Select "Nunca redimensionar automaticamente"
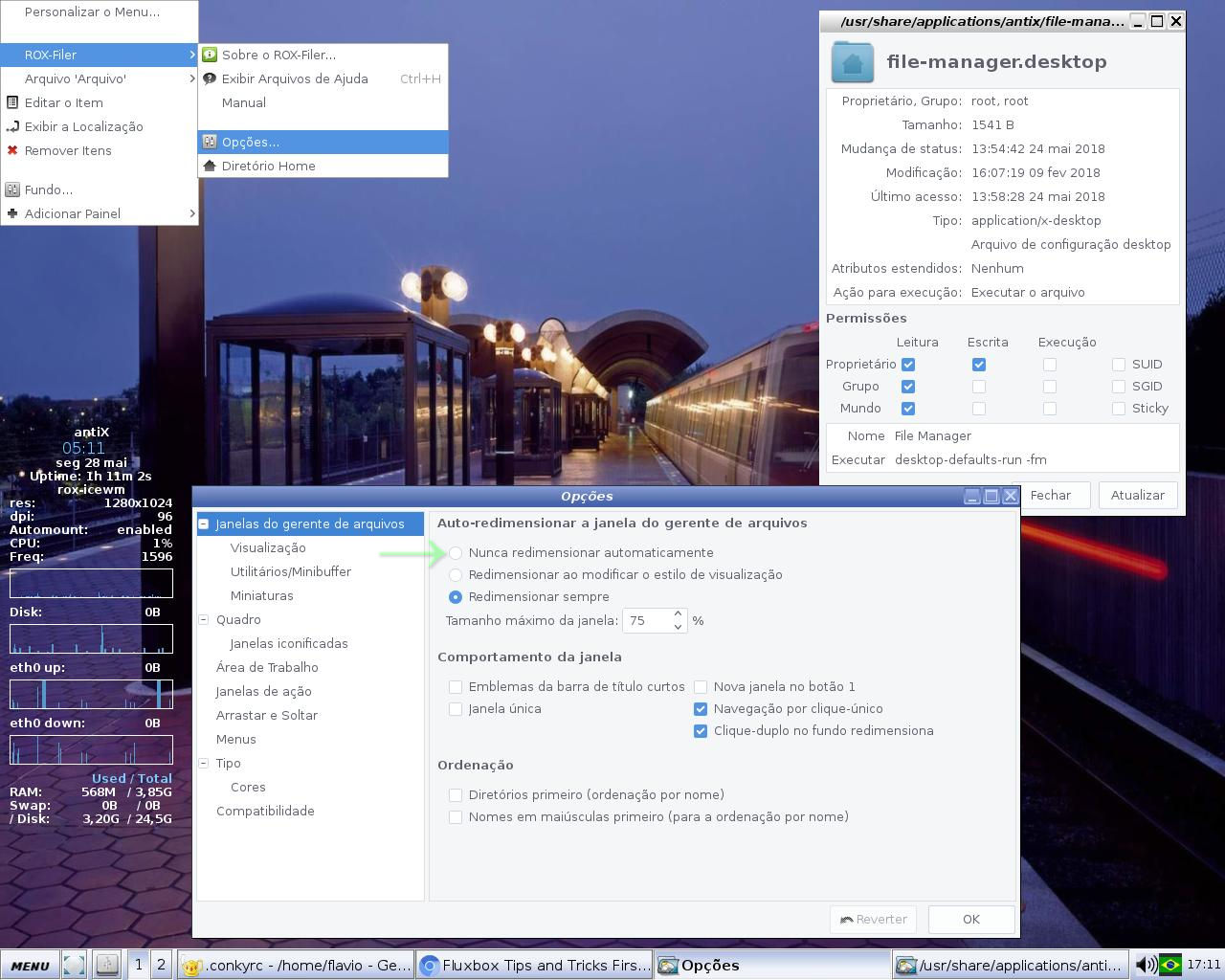1225x980 pixels. [x=457, y=552]
